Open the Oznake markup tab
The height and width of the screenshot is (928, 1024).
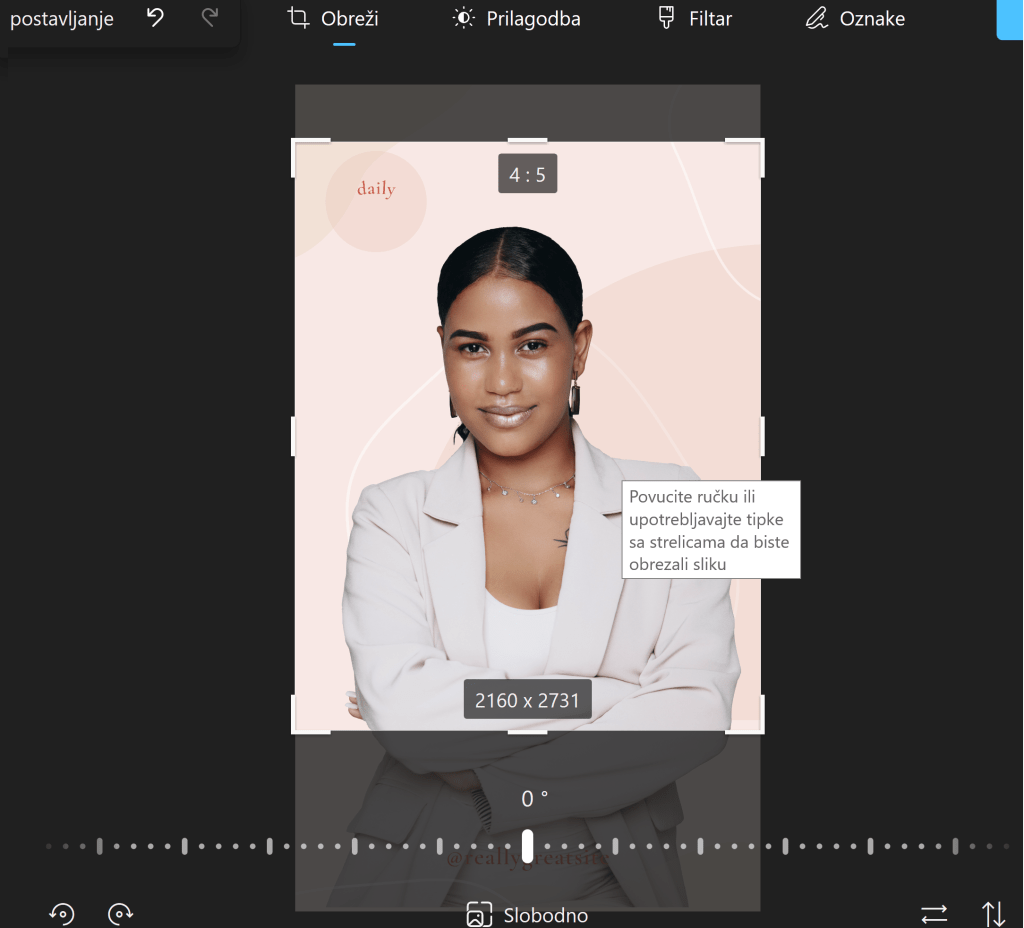tap(855, 19)
